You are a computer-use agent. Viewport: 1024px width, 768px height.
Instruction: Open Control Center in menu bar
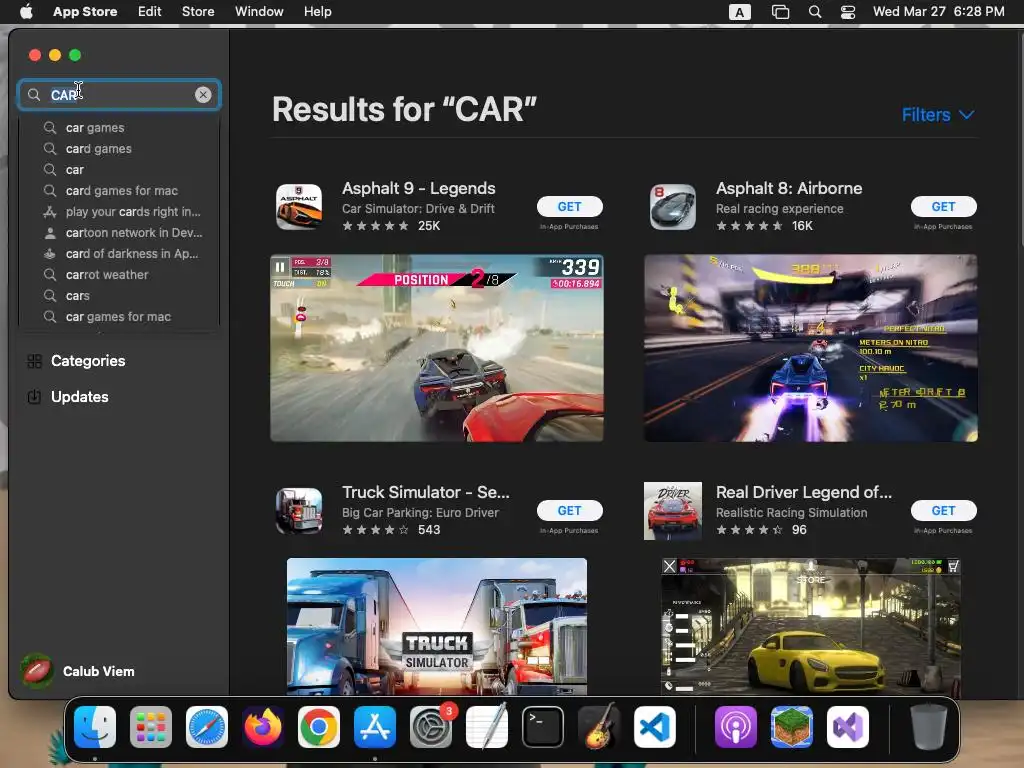tap(848, 12)
